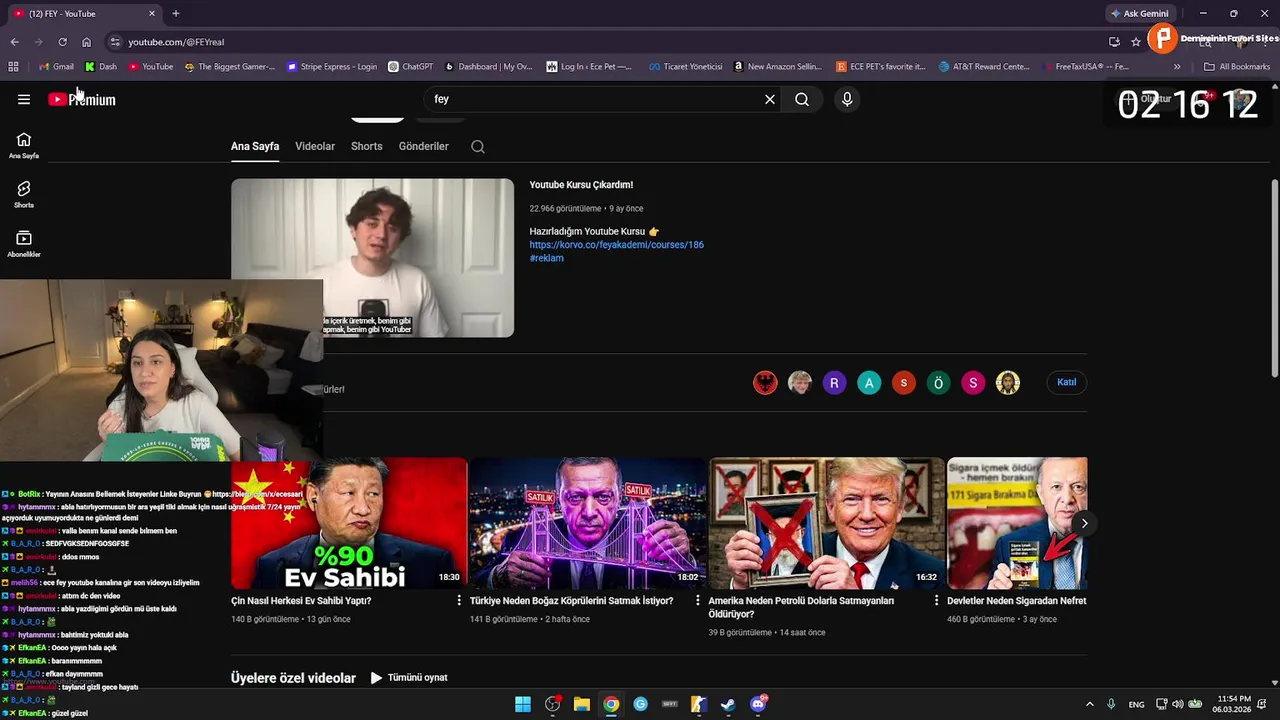Show hidden tray icons chevron
Image resolution: width=1280 pixels, height=720 pixels.
pos(1090,704)
